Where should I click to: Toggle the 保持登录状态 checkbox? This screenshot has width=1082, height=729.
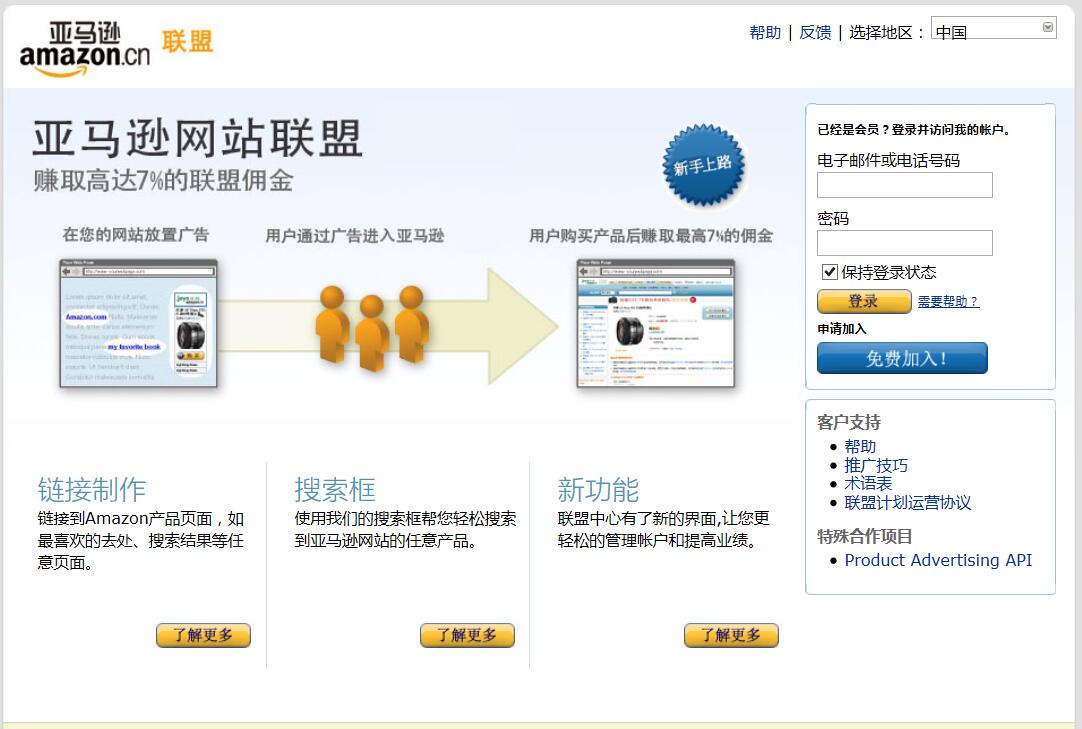[829, 272]
